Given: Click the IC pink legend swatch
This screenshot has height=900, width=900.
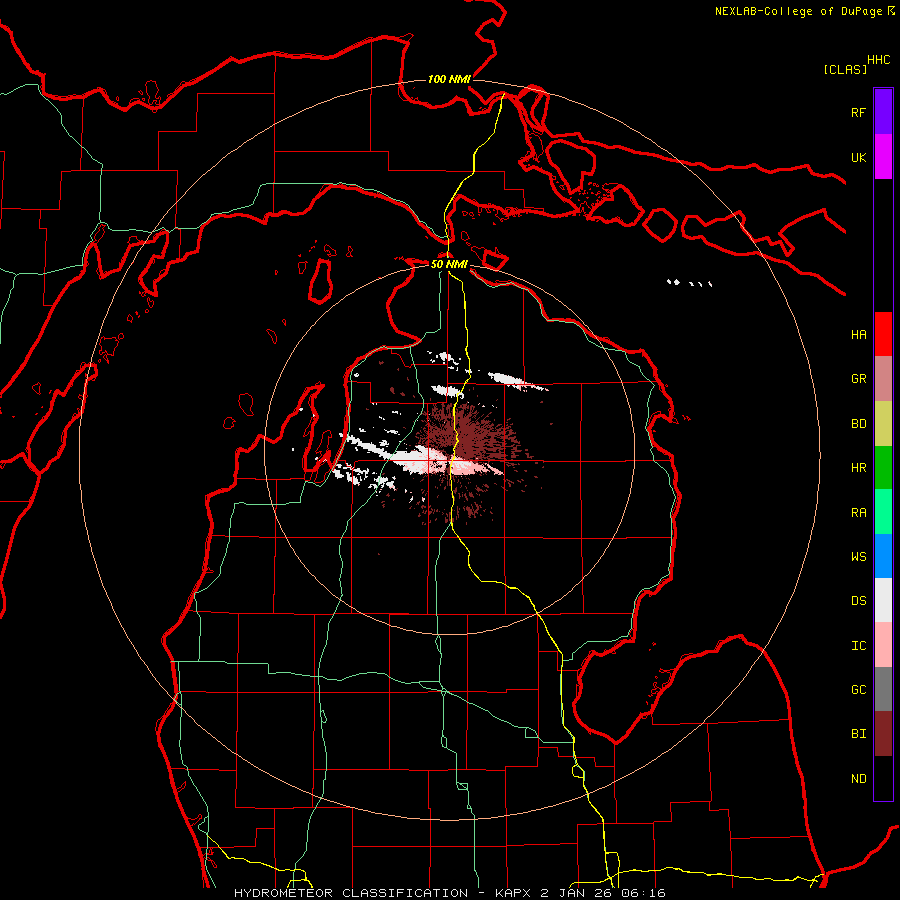Looking at the screenshot, I should [883, 645].
